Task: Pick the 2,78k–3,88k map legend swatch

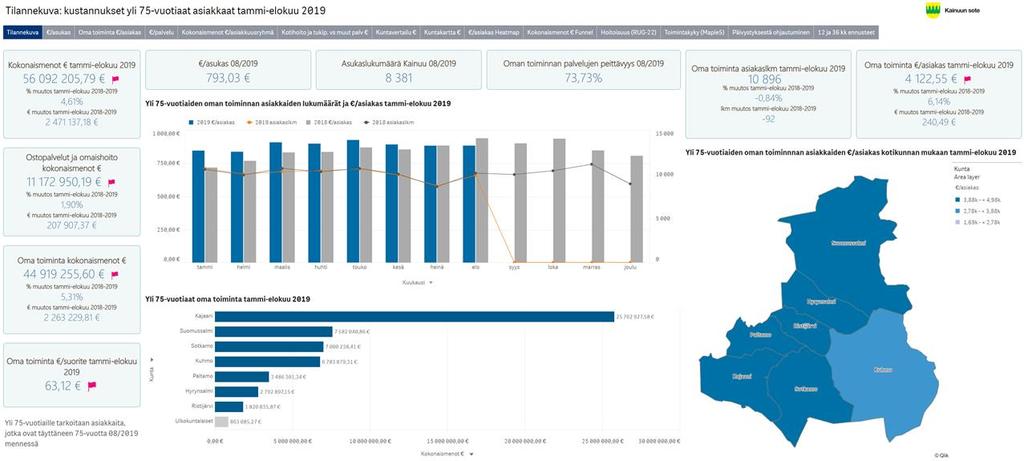Action: 957,211
